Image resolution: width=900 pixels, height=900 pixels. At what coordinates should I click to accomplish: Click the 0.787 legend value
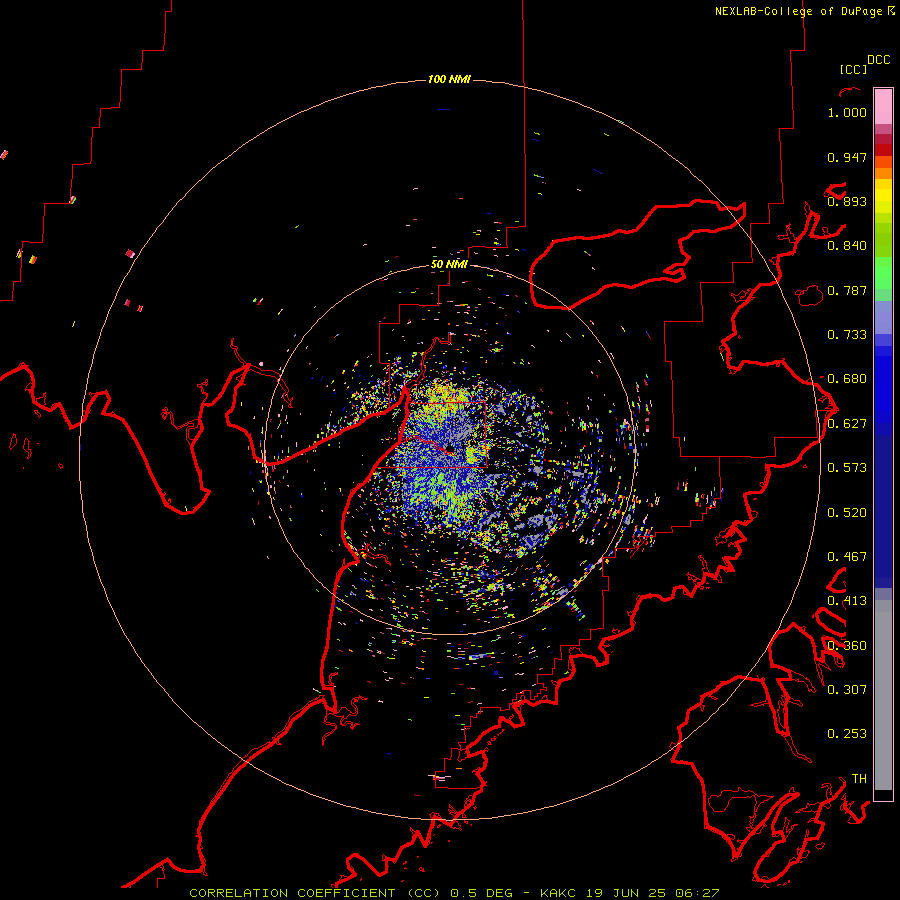pos(847,290)
